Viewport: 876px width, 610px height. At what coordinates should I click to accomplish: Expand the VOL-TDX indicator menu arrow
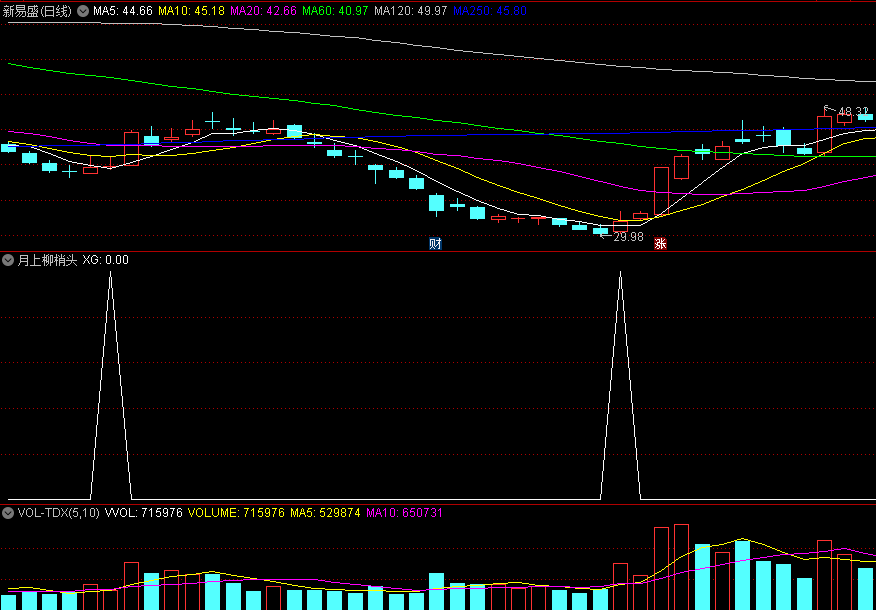(8, 513)
